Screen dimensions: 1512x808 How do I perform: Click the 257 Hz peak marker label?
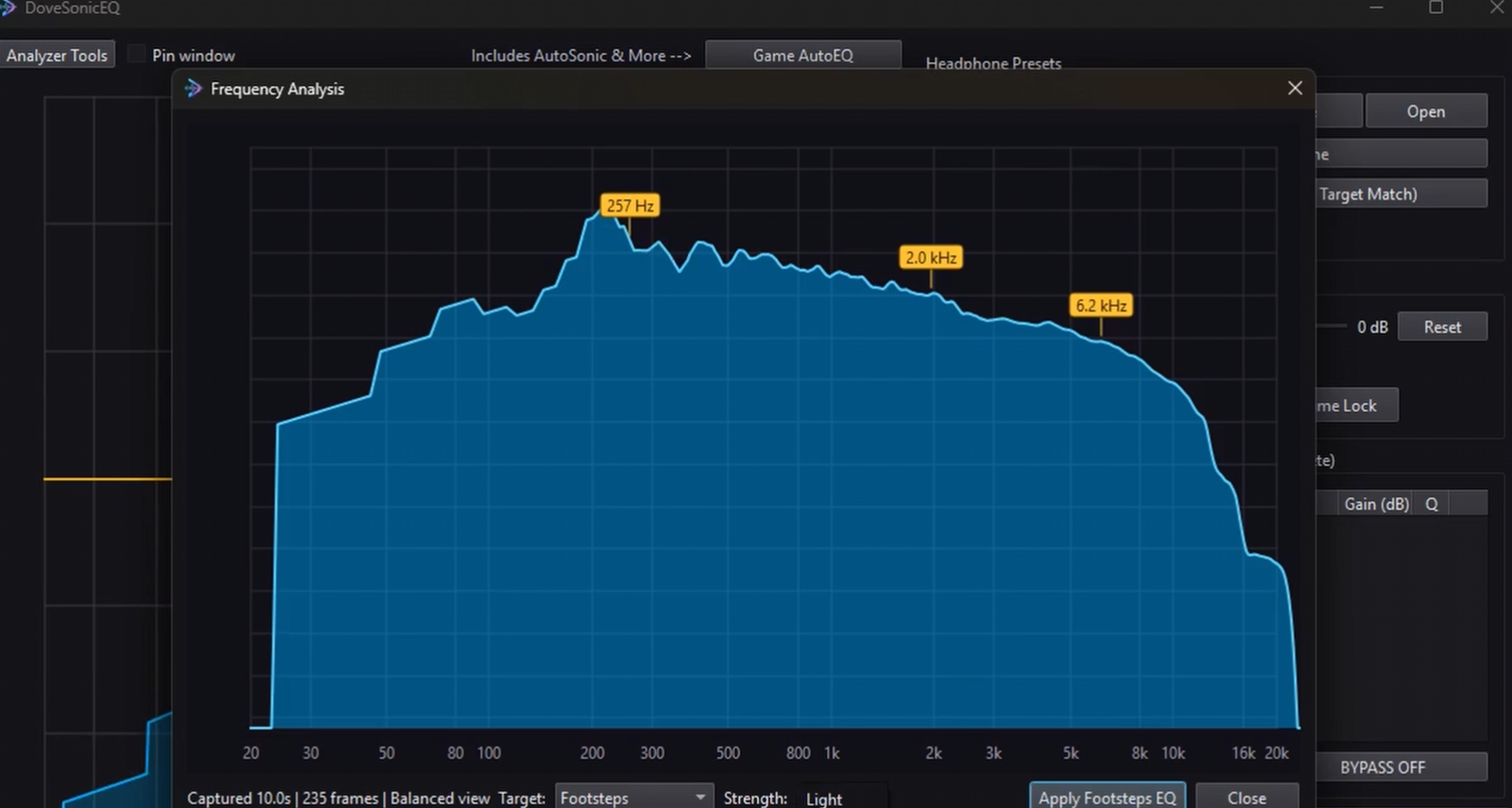pyautogui.click(x=630, y=206)
